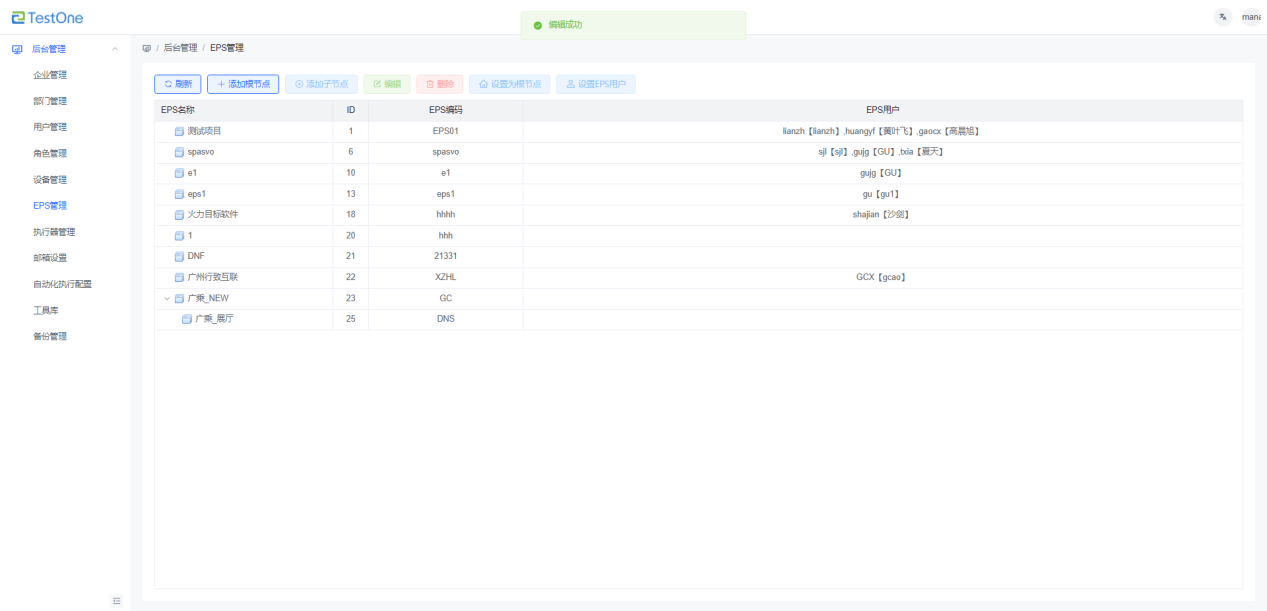
Task: Collapse the 后台管理 sidebar group arrow
Action: pos(115,49)
